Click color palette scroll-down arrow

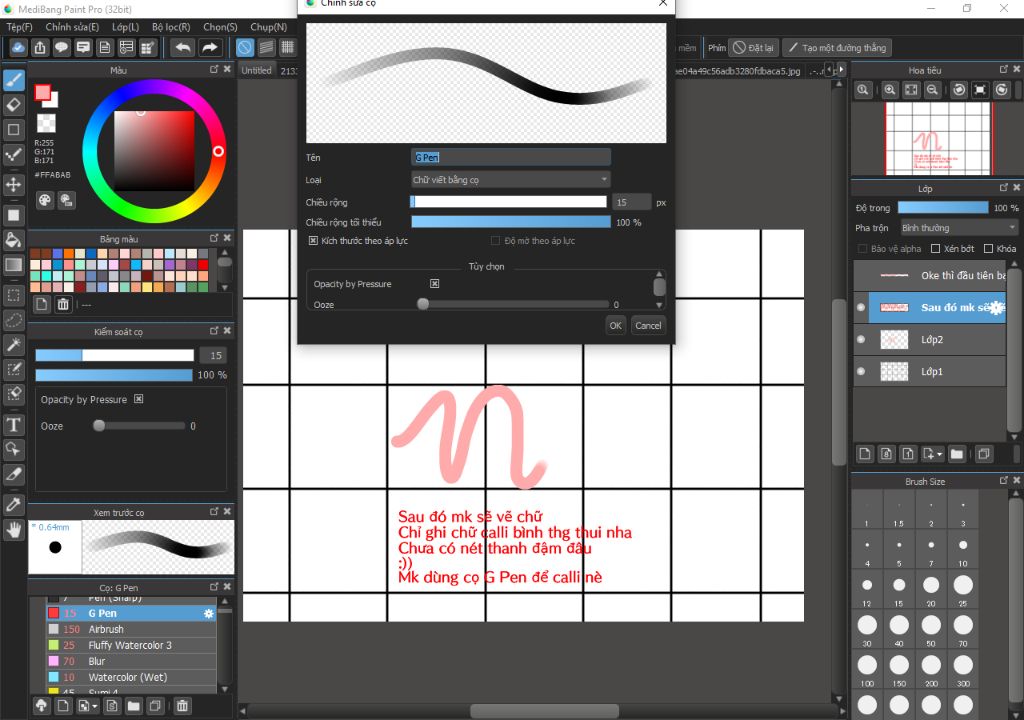[x=225, y=287]
